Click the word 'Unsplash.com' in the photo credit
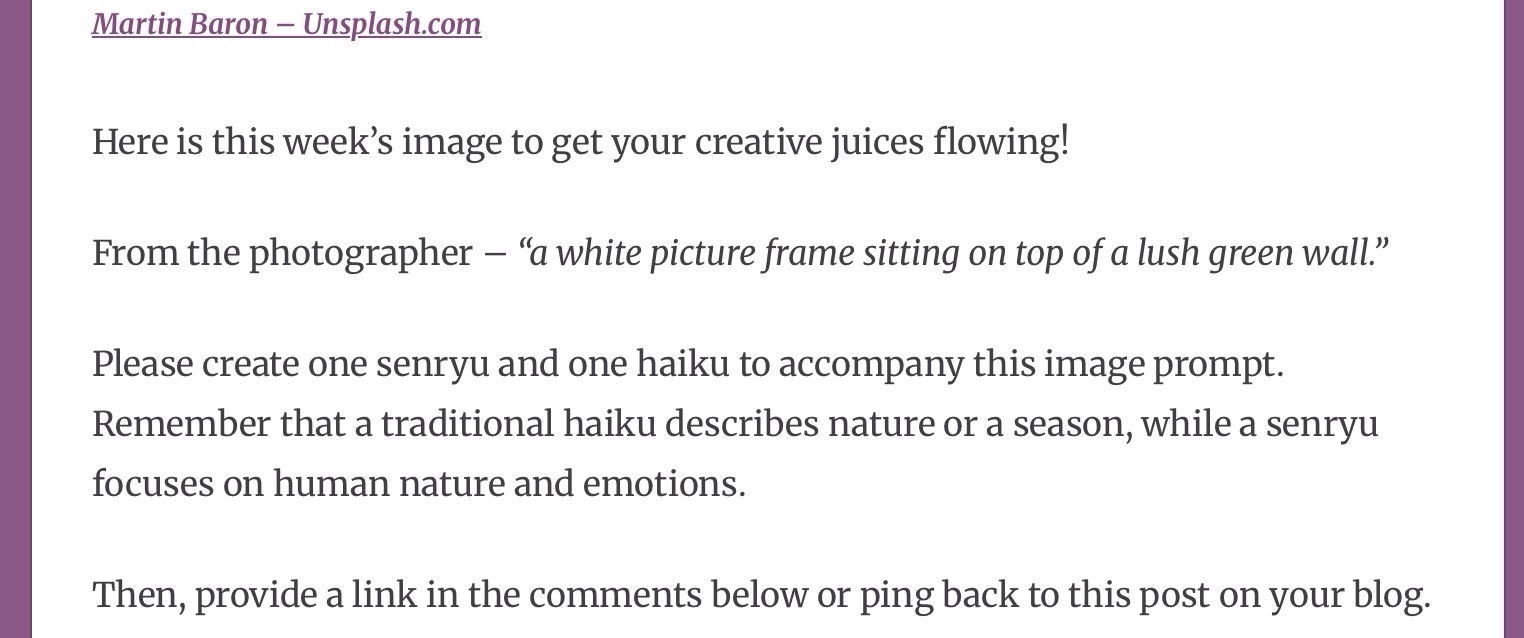This screenshot has width=1524, height=638. tap(391, 24)
